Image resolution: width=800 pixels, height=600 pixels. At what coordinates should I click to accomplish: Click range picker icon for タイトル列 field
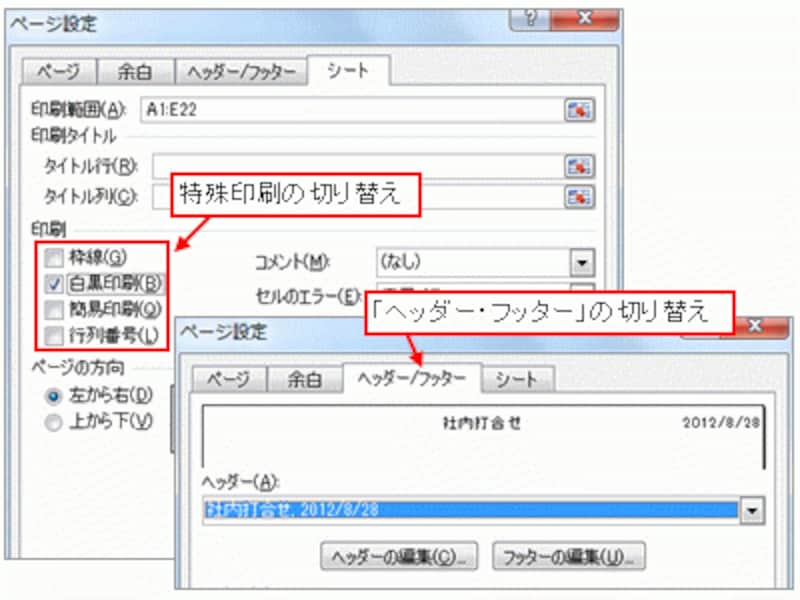tap(580, 197)
